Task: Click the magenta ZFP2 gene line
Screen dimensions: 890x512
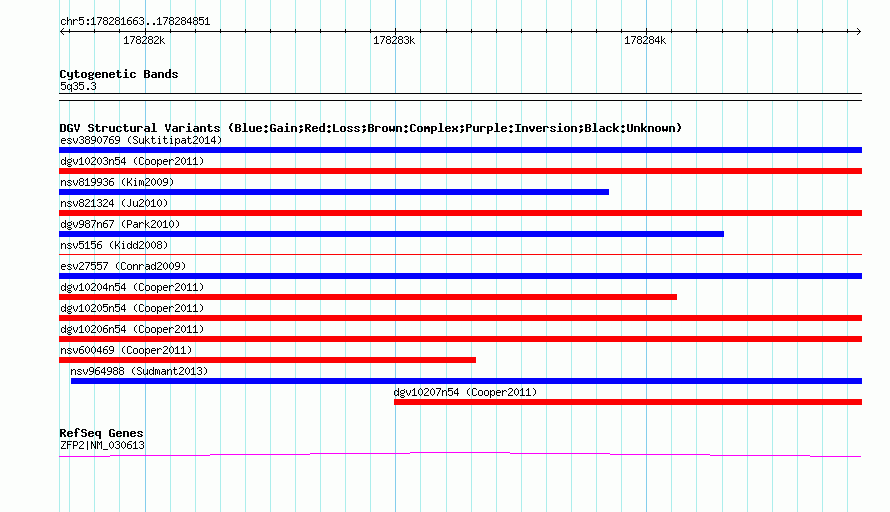Action: click(x=460, y=454)
